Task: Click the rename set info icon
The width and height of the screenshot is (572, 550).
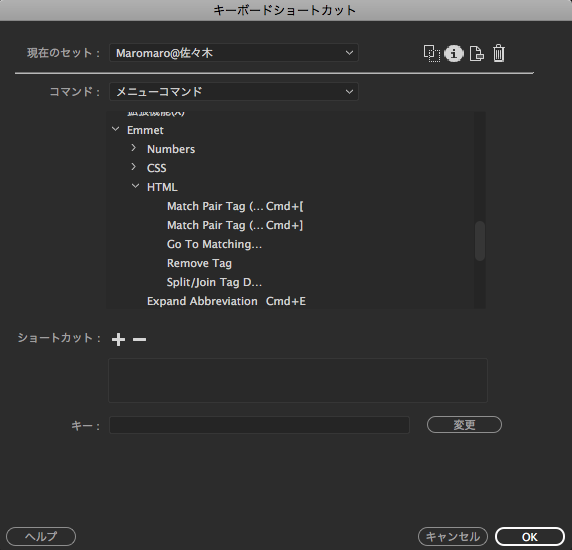Action: pyautogui.click(x=454, y=54)
